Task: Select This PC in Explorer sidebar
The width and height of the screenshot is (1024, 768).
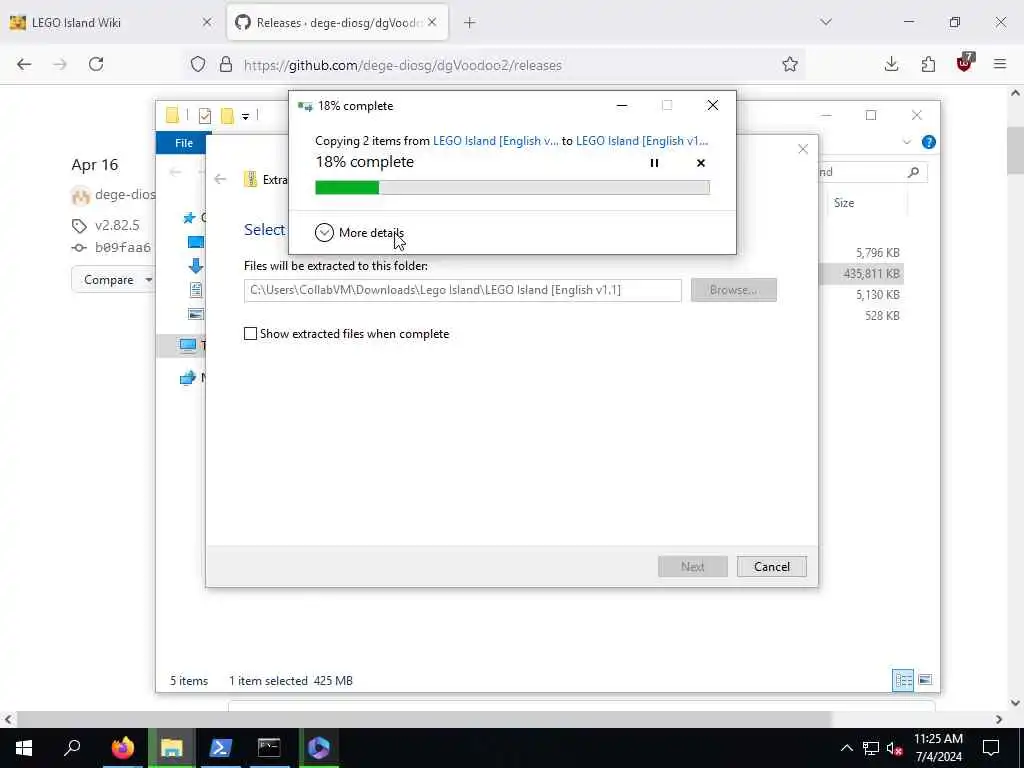Action: (188, 345)
